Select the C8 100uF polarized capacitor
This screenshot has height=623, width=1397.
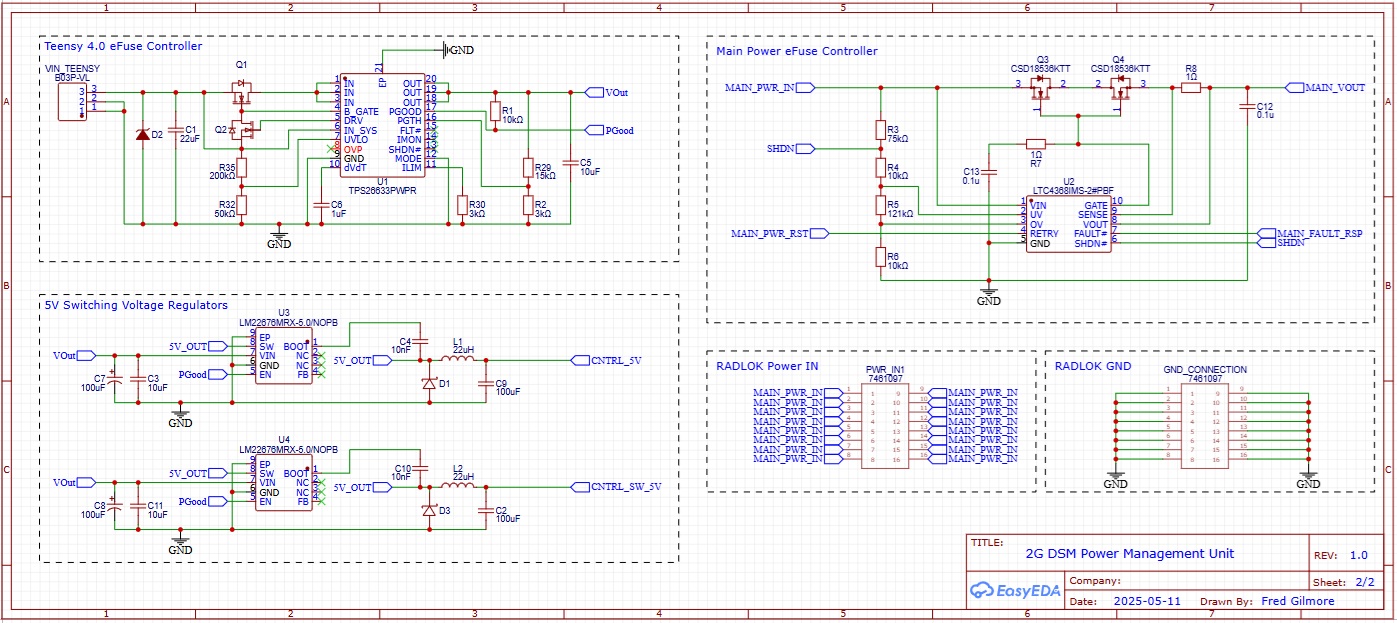click(114, 506)
